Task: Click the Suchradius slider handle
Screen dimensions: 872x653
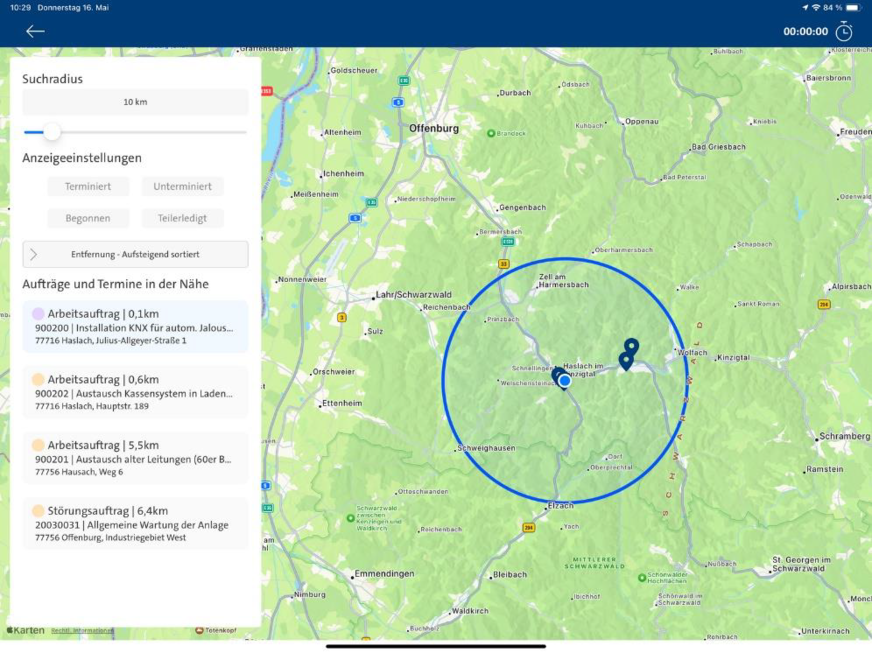Action: 50,132
